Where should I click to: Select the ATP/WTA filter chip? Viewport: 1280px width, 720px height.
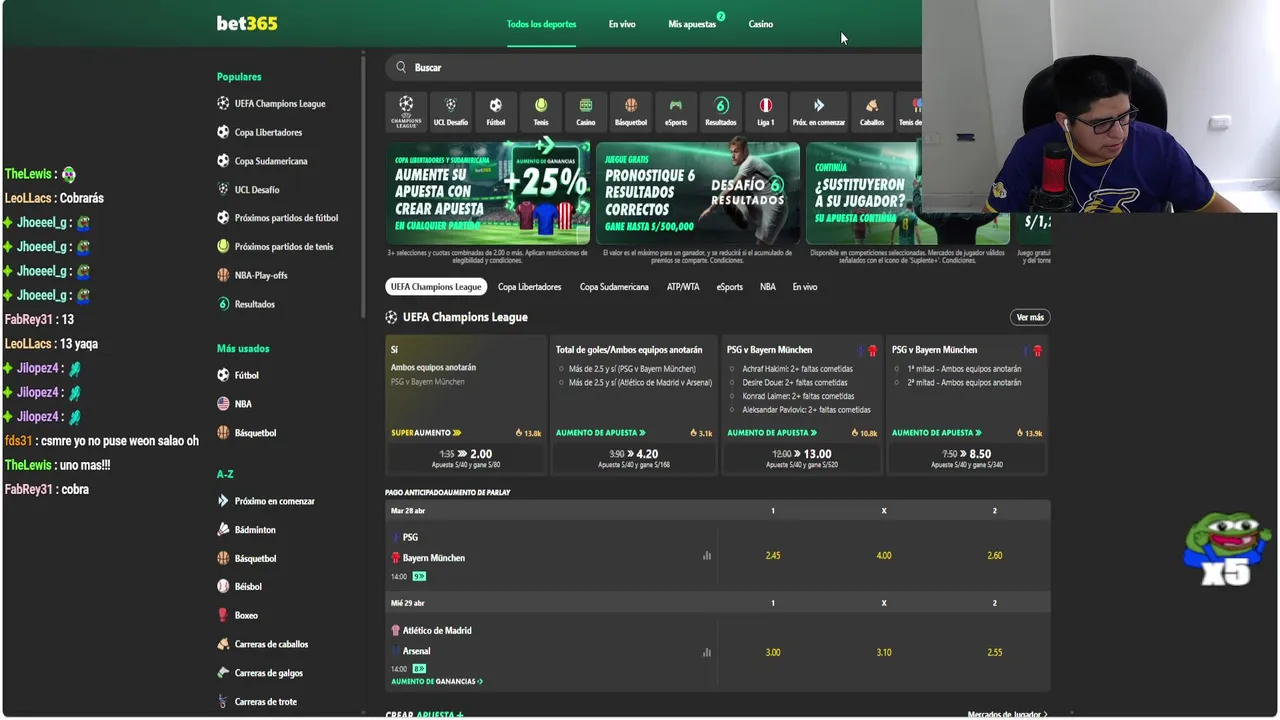(683, 287)
